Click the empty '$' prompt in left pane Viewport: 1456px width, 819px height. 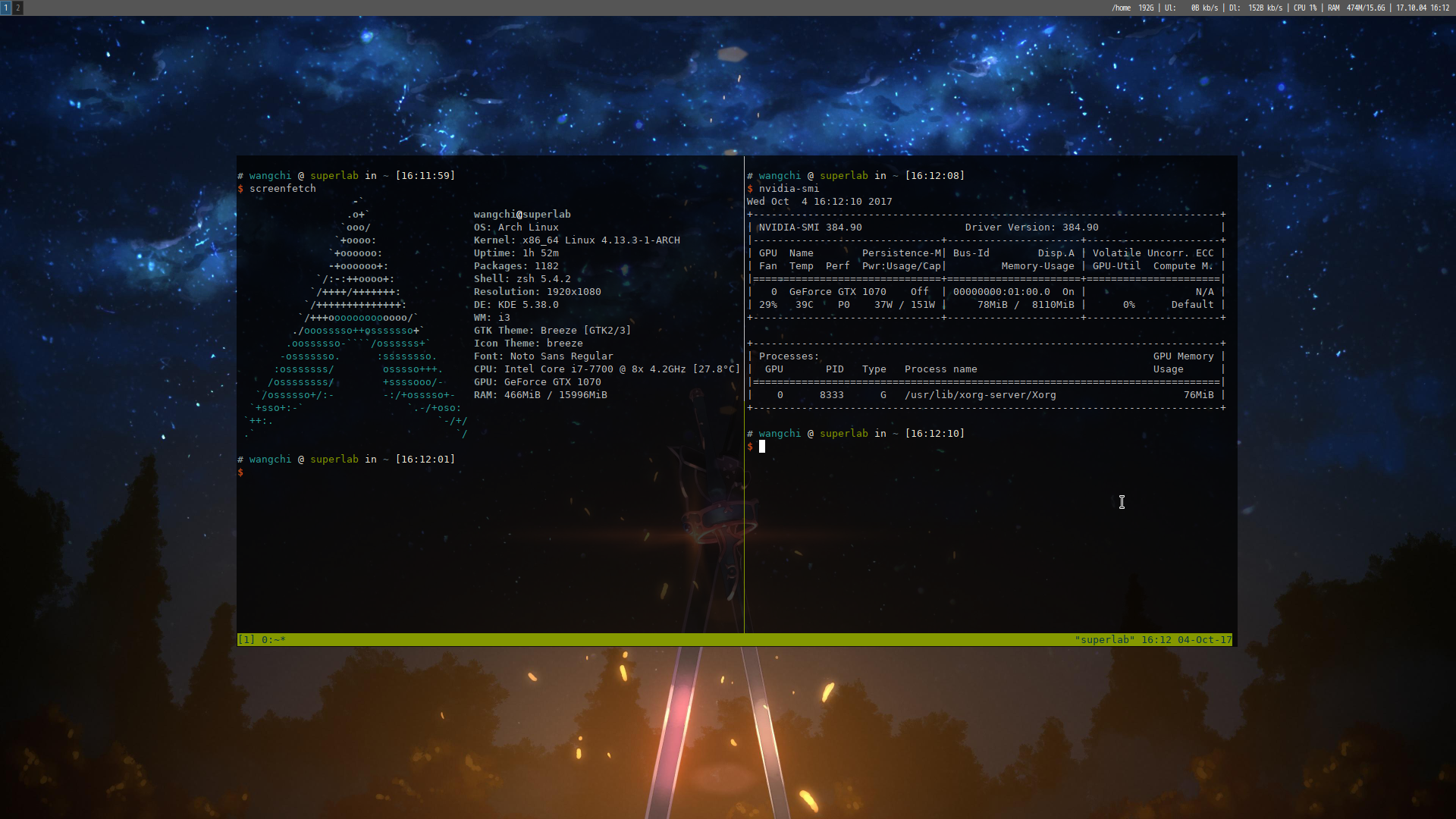240,472
